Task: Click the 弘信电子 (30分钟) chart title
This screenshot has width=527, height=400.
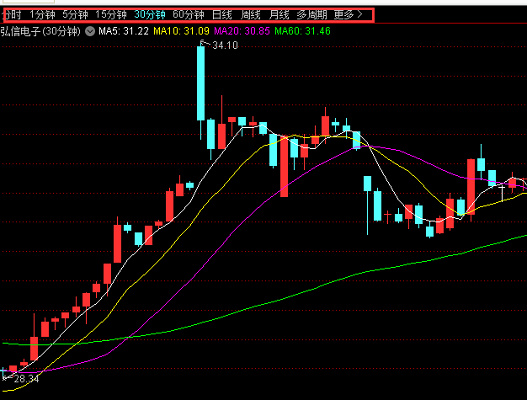Action: pos(40,32)
